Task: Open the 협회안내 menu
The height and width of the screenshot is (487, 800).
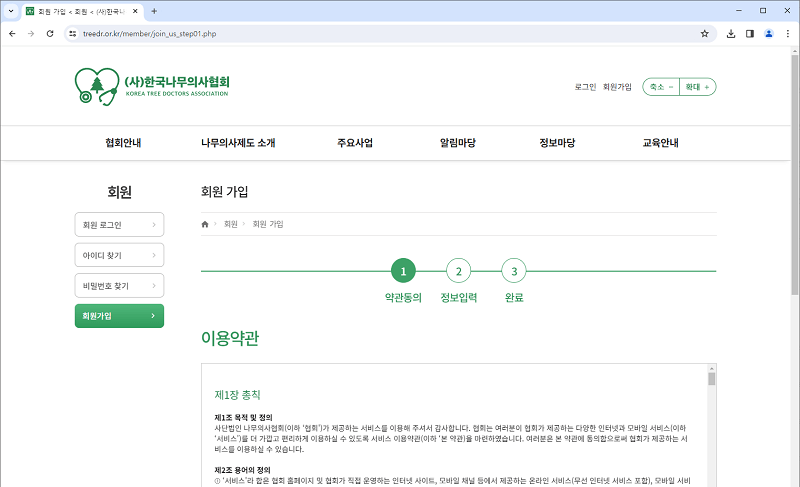Action: [x=123, y=143]
